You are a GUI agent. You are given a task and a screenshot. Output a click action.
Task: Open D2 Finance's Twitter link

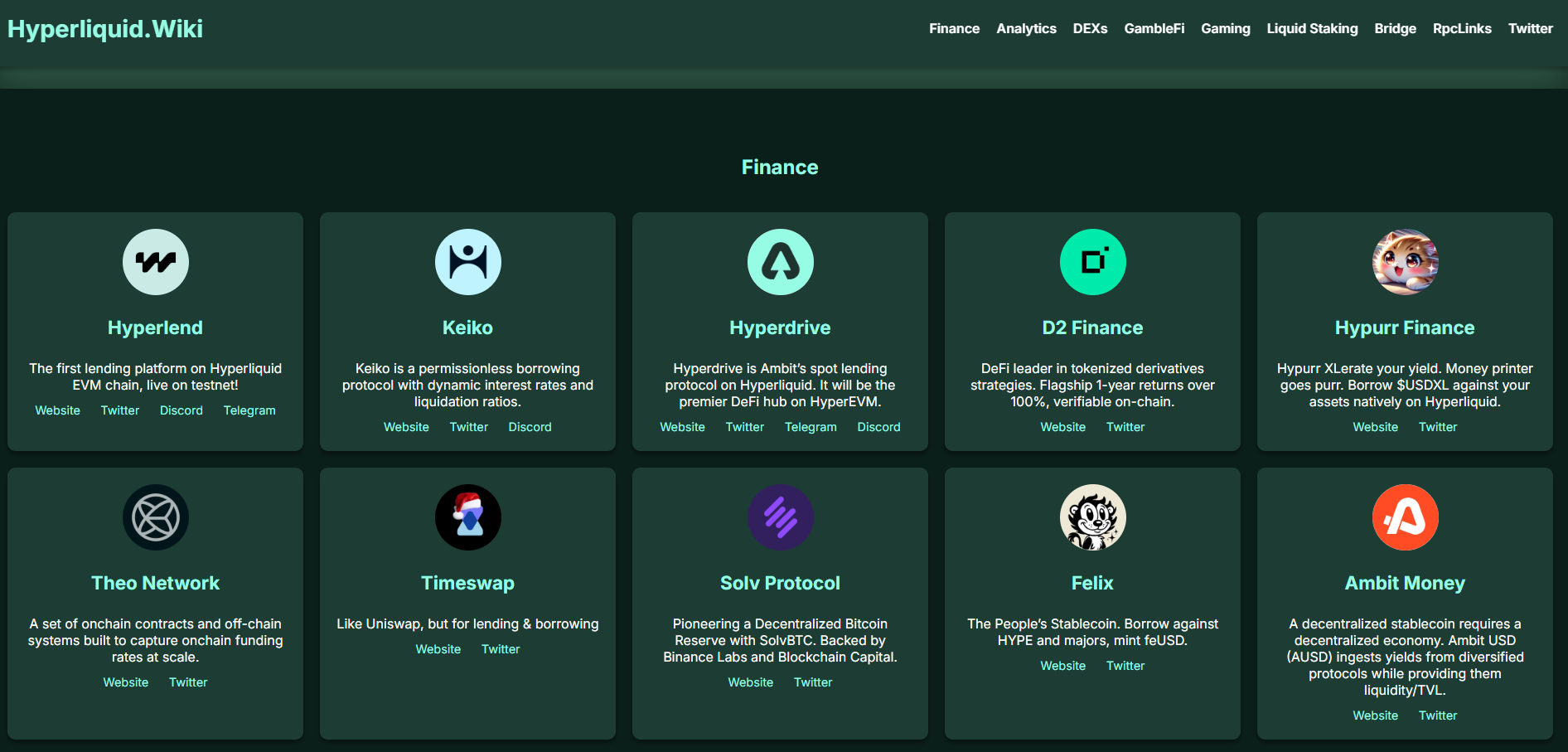(1125, 427)
